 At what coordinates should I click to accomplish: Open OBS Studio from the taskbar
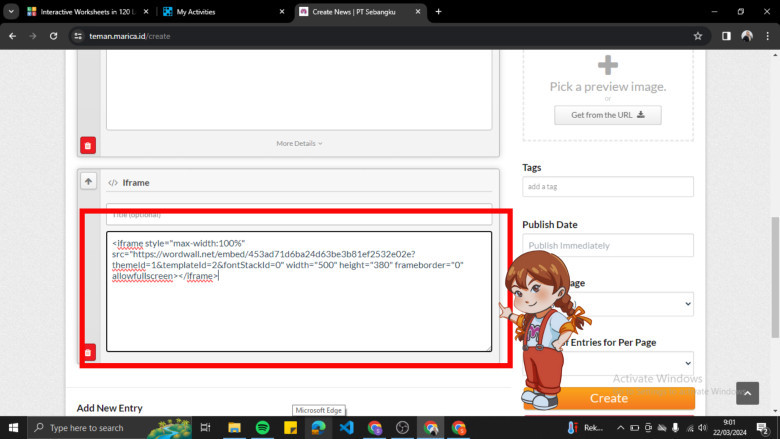[x=402, y=428]
